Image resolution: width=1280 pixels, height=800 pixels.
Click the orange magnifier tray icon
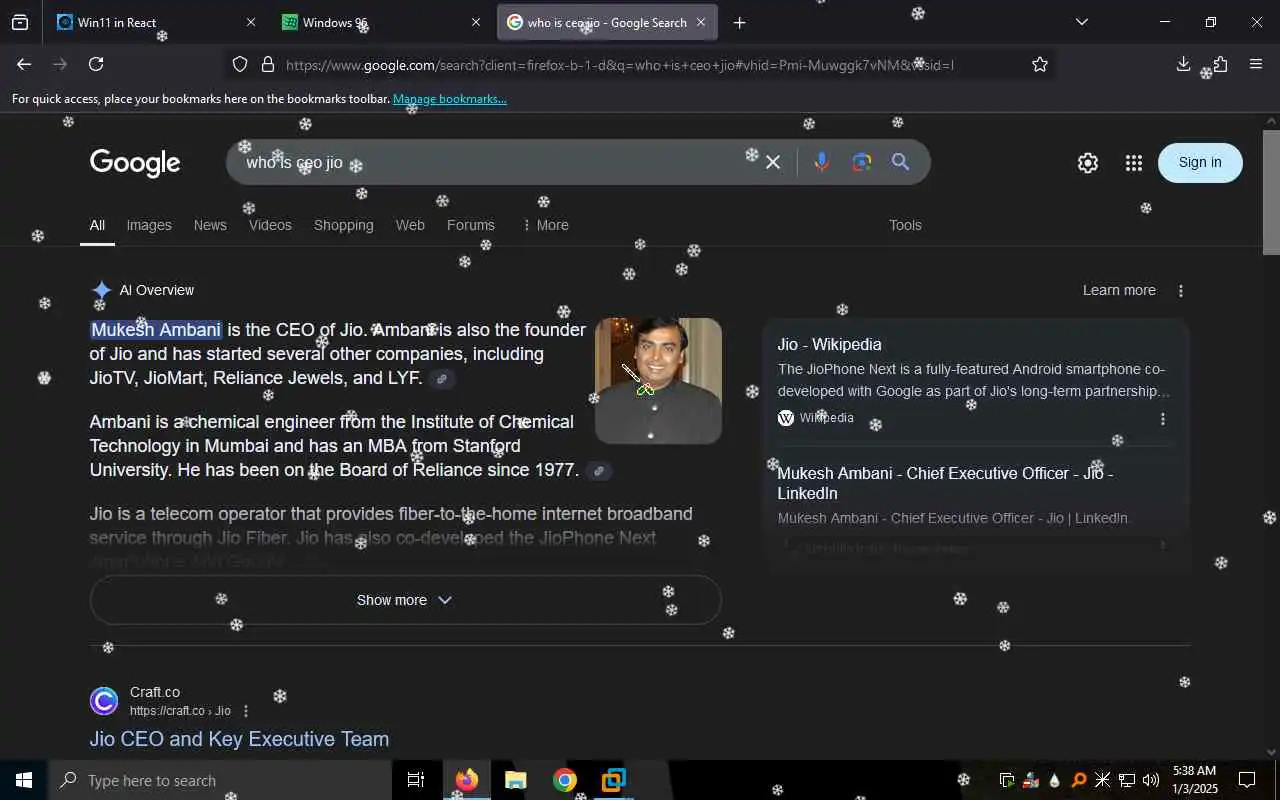click(x=1079, y=780)
